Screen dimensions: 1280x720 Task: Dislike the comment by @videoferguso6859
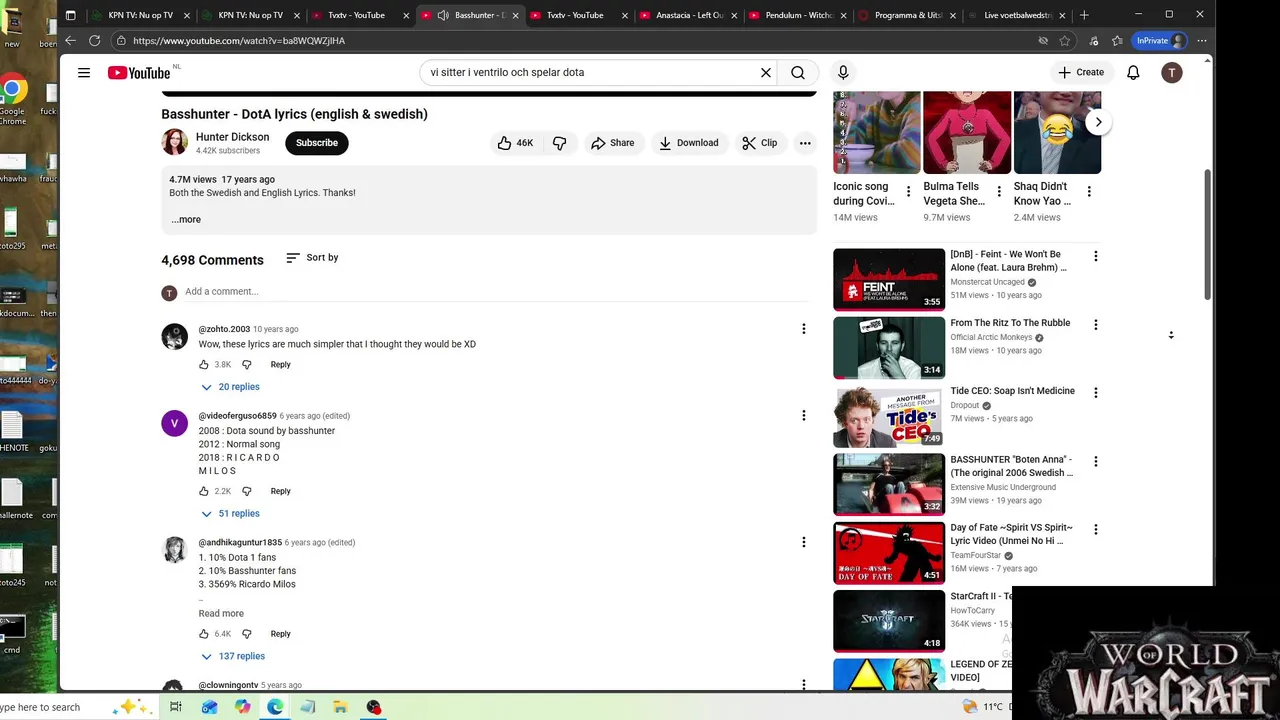tap(247, 492)
